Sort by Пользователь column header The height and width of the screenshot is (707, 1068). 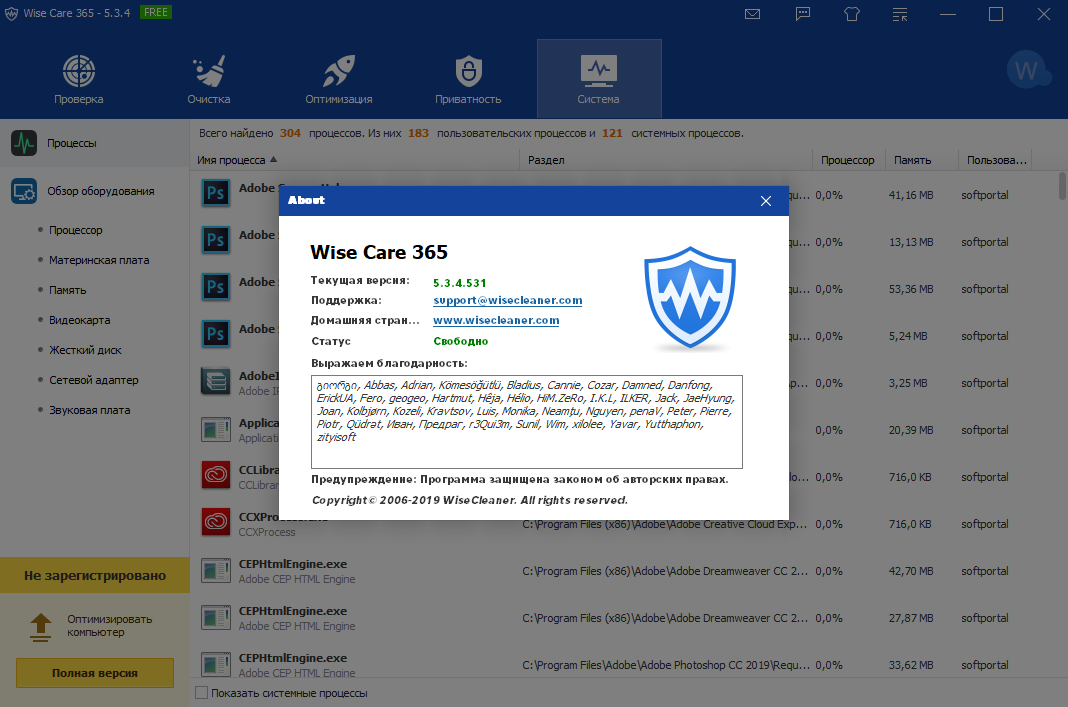click(996, 160)
